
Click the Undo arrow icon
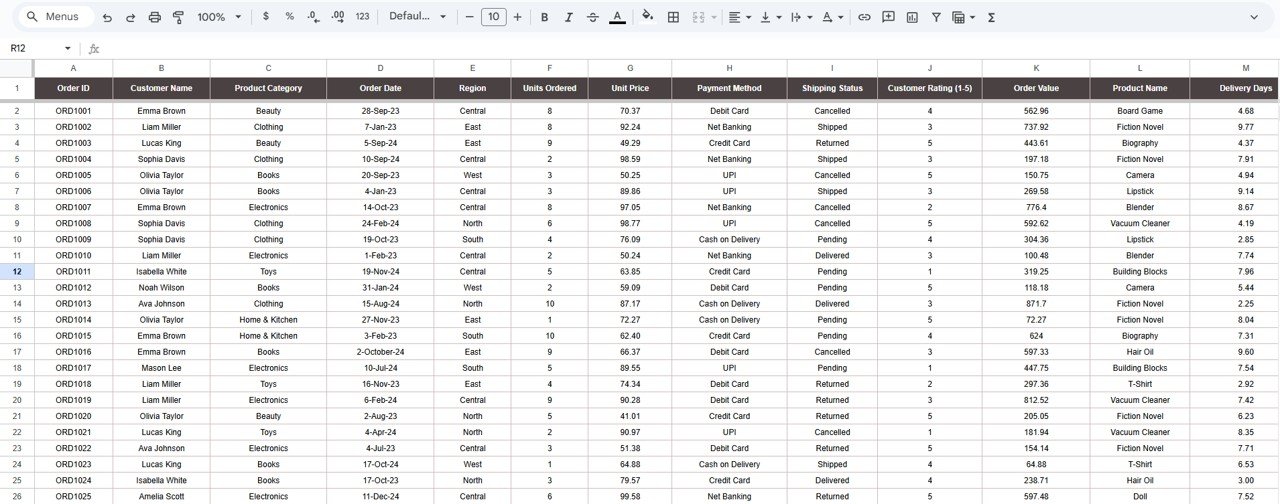pyautogui.click(x=107, y=17)
